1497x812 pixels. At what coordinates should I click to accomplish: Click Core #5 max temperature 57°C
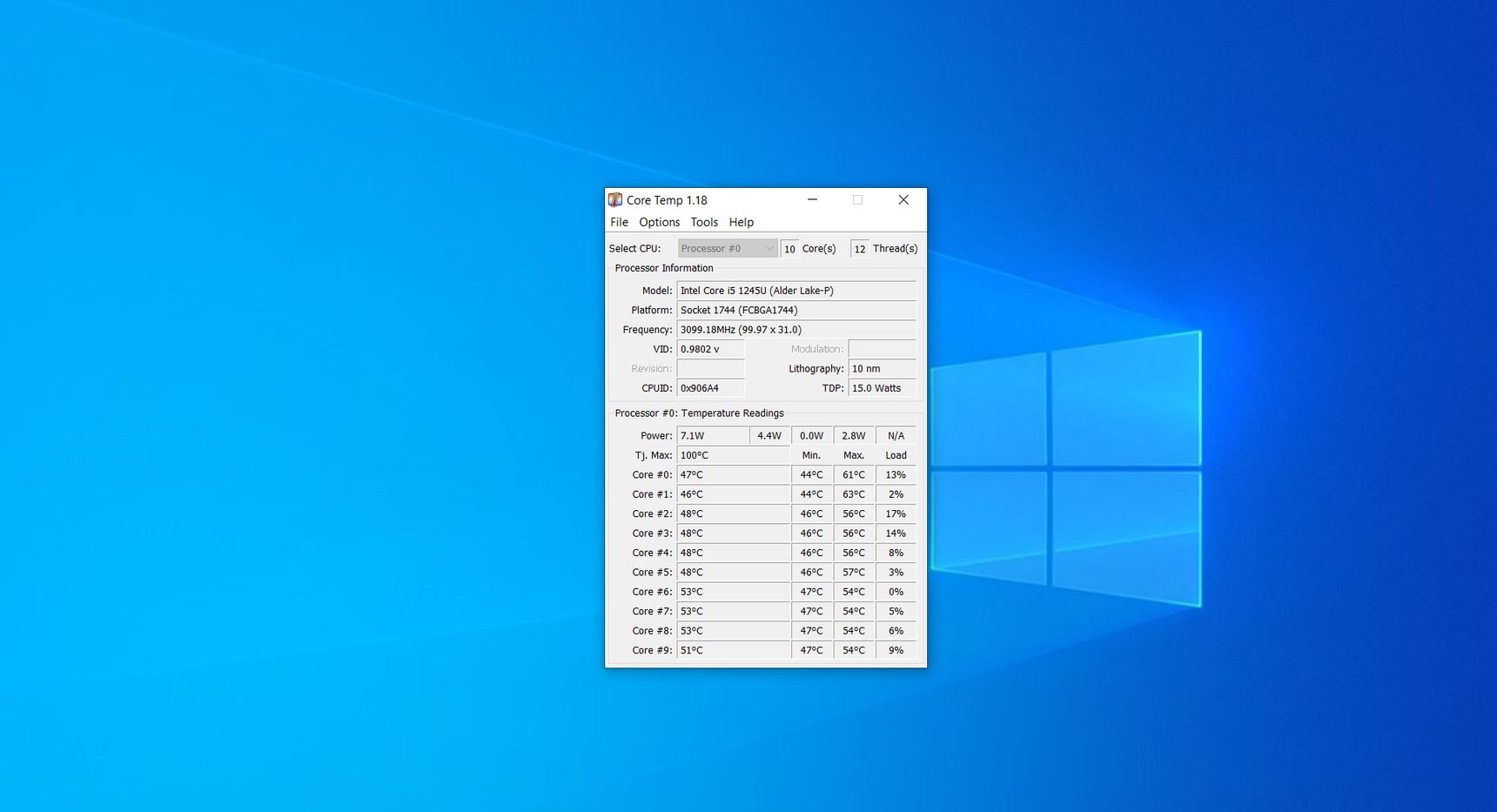pyautogui.click(x=854, y=573)
